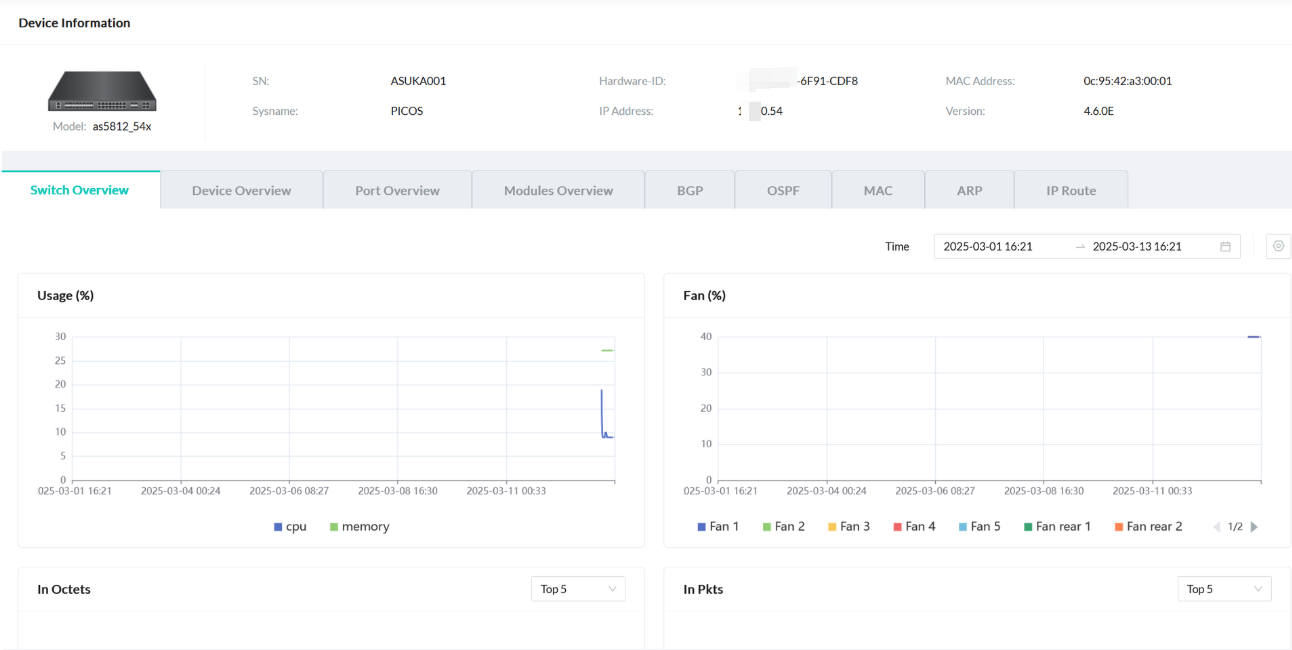Click the settings gear icon beside time range
Screen dimensions: 1292x650
[1278, 246]
